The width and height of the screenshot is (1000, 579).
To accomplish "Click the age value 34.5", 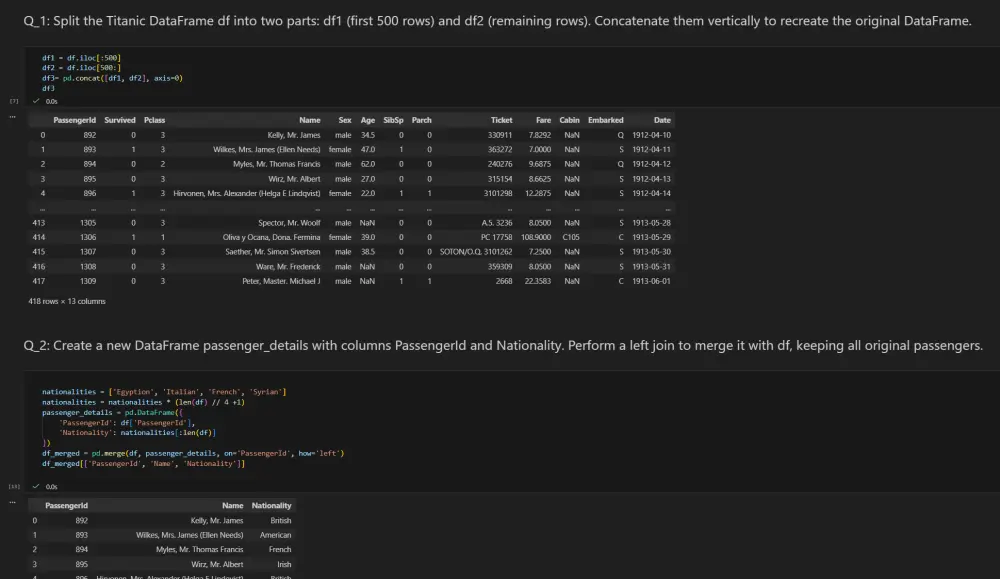I will 368,135.
